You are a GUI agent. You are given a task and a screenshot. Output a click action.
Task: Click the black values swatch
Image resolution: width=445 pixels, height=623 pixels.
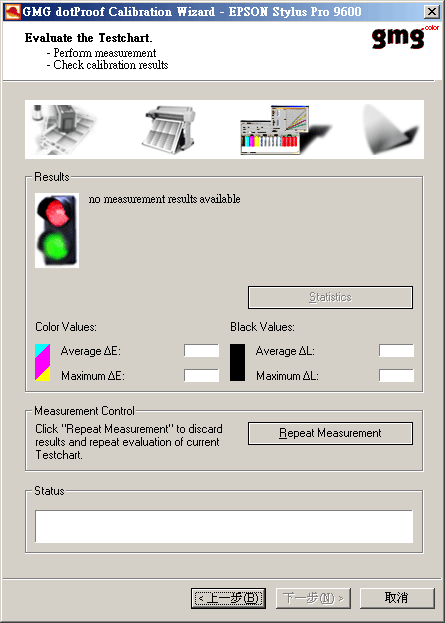click(237, 363)
